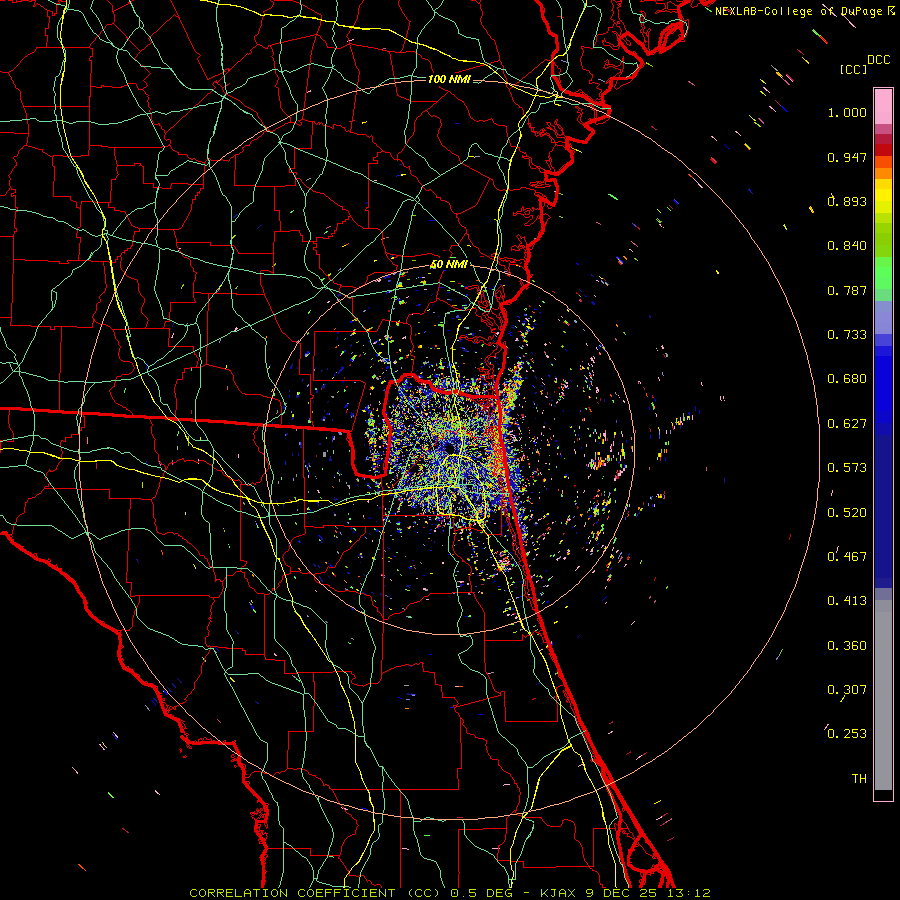Click the 0.413 scale value

[847, 601]
